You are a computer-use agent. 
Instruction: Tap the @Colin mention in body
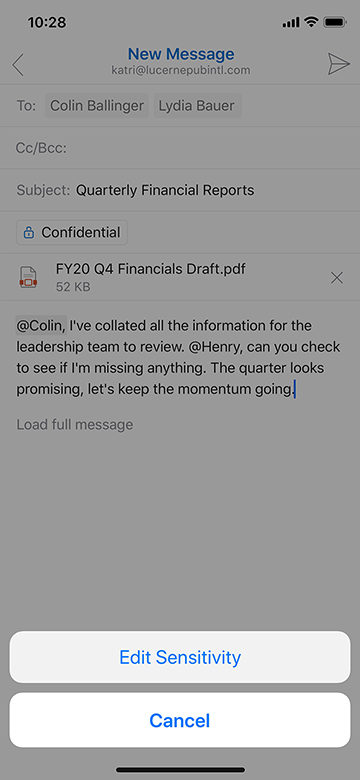tap(41, 326)
